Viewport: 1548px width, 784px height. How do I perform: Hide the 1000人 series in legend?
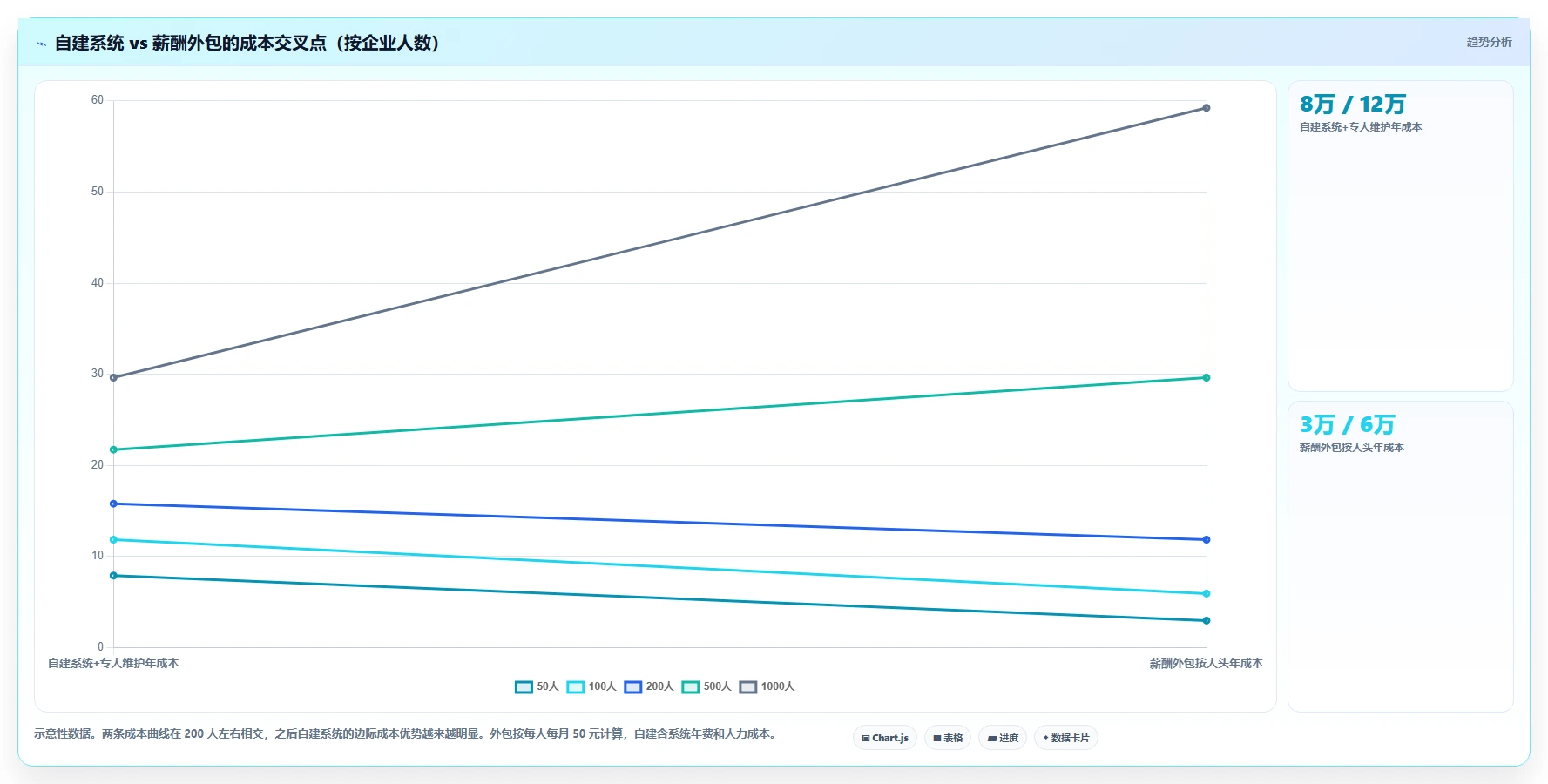click(x=767, y=686)
